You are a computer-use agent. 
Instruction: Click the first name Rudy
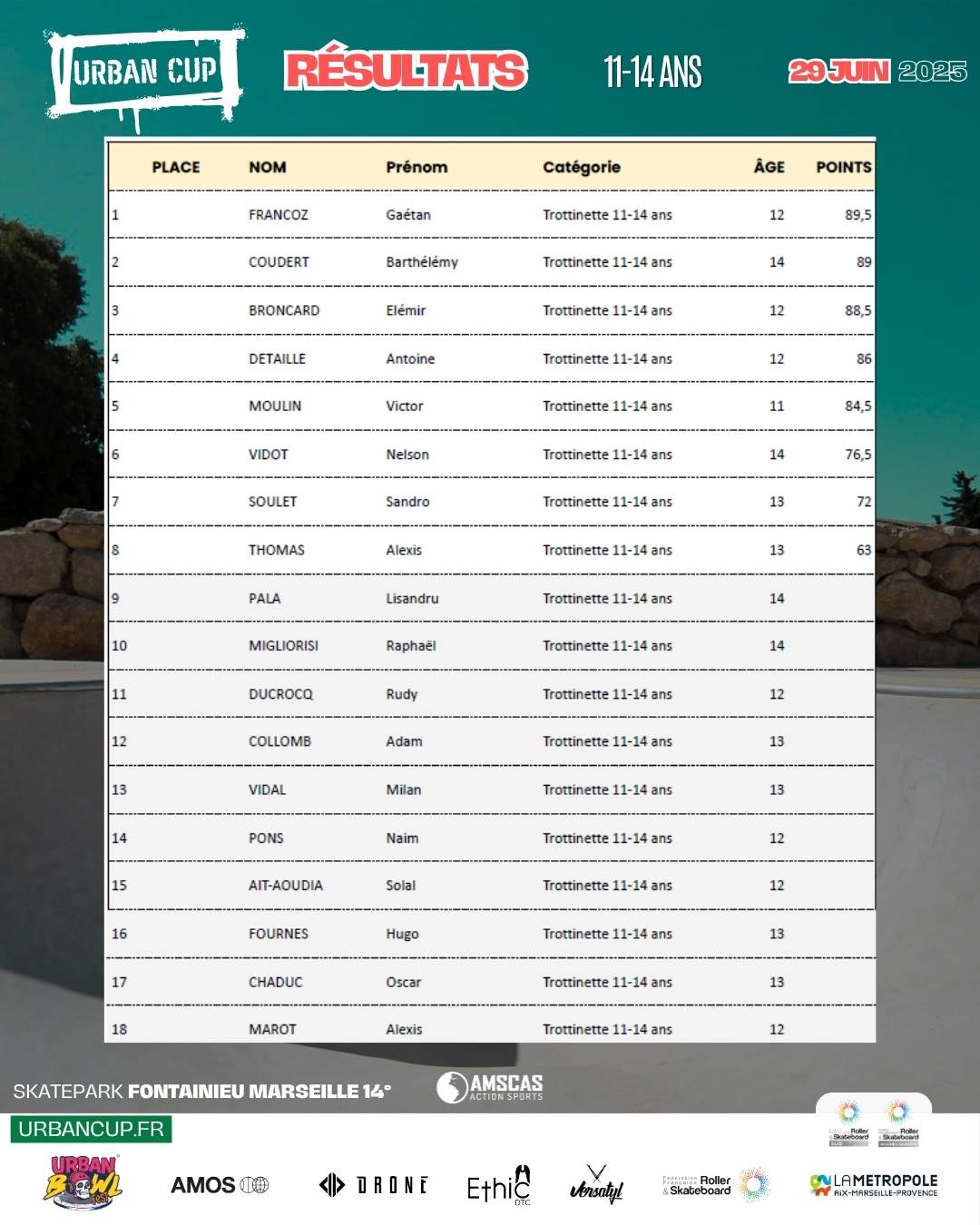(402, 694)
